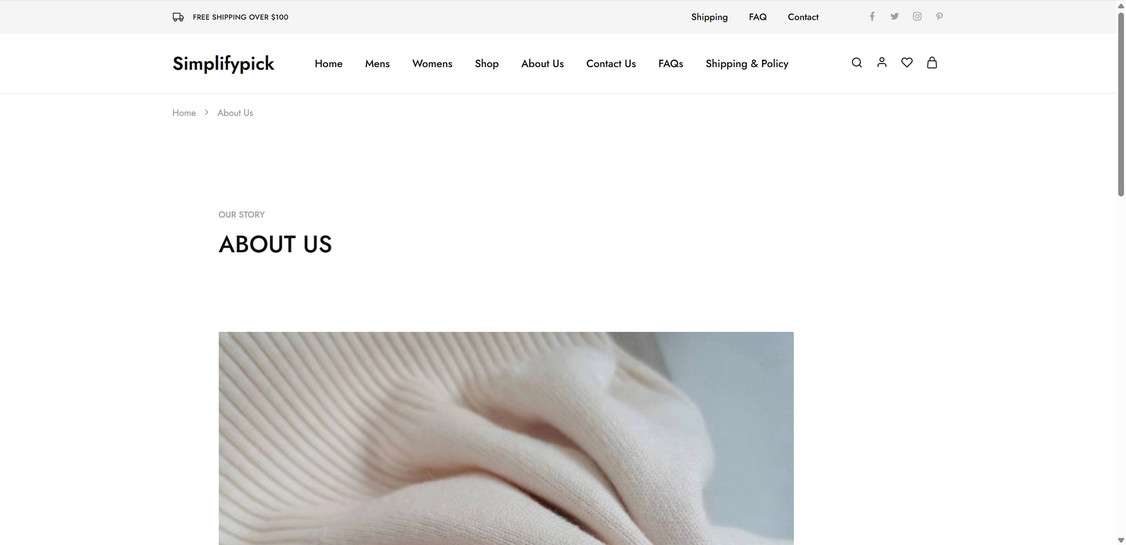Click the free shipping truck icon
Image resolution: width=1126 pixels, height=545 pixels.
[178, 17]
